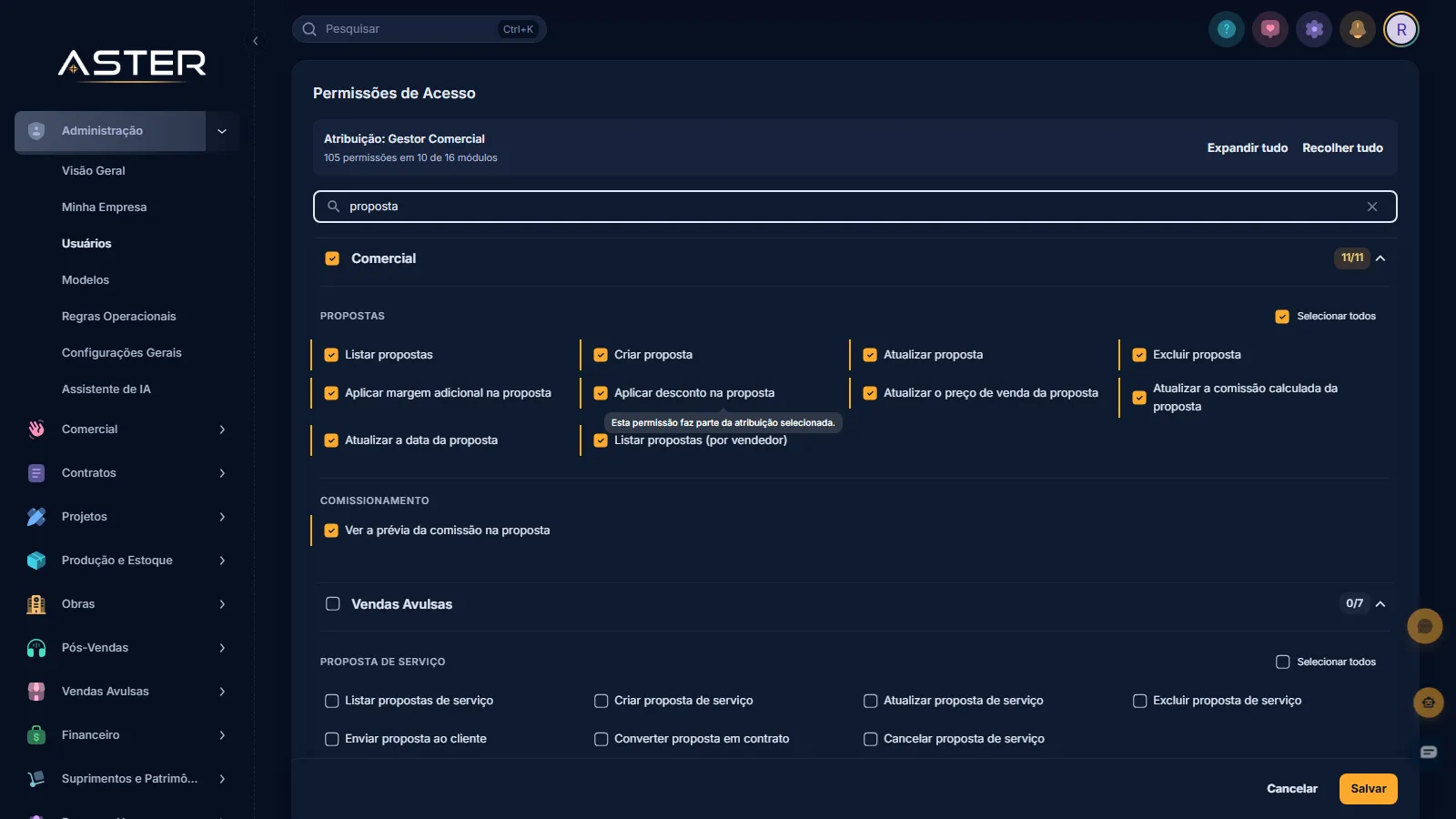
Task: Open the notifications bell
Action: coord(1358,29)
